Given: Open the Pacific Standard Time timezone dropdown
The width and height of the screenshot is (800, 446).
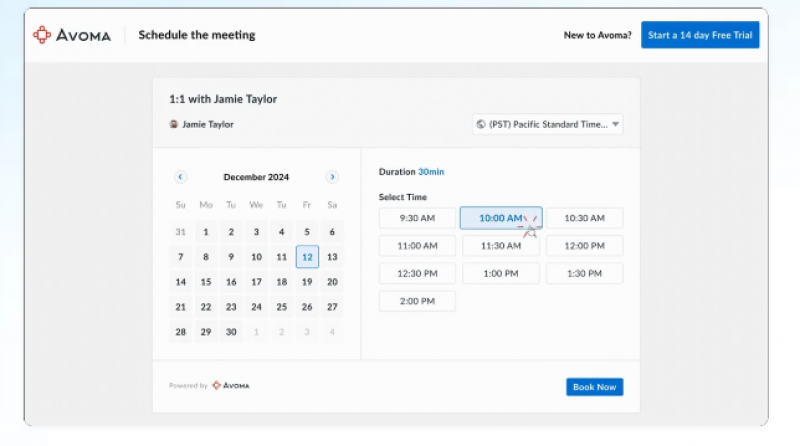Looking at the screenshot, I should click(x=547, y=125).
